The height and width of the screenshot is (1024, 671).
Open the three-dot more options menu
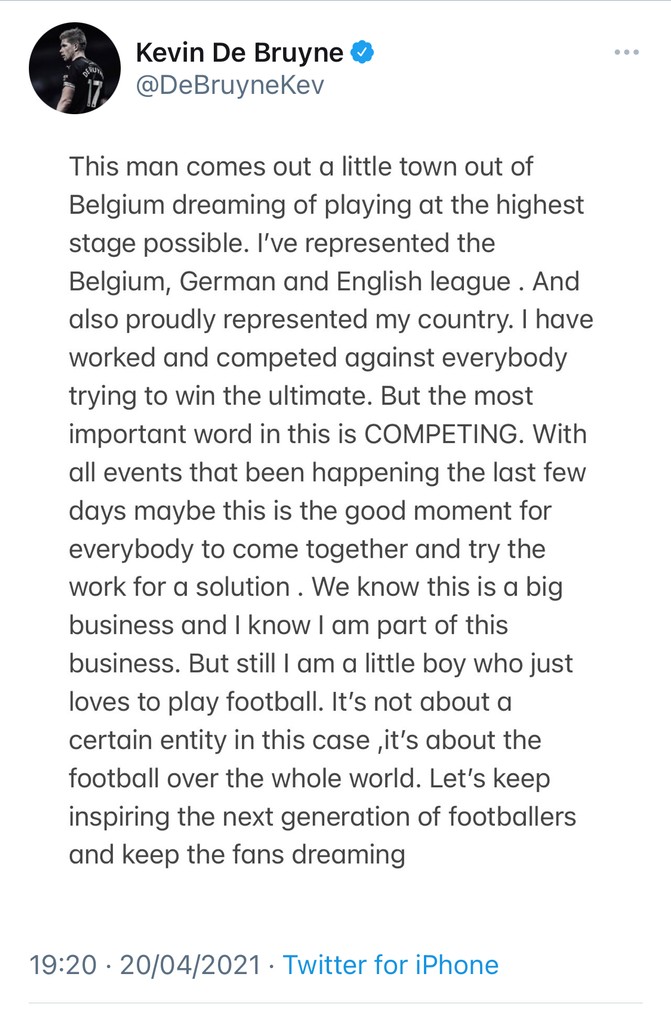[625, 52]
